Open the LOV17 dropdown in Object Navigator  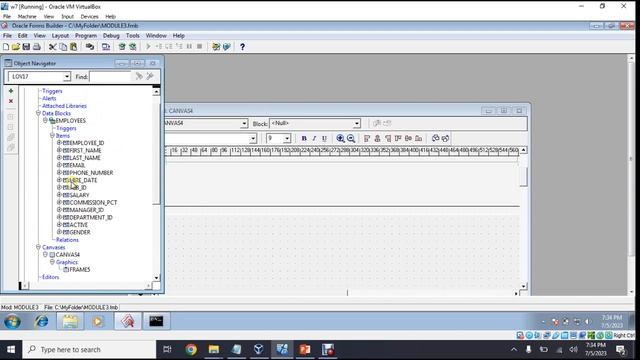click(x=67, y=77)
